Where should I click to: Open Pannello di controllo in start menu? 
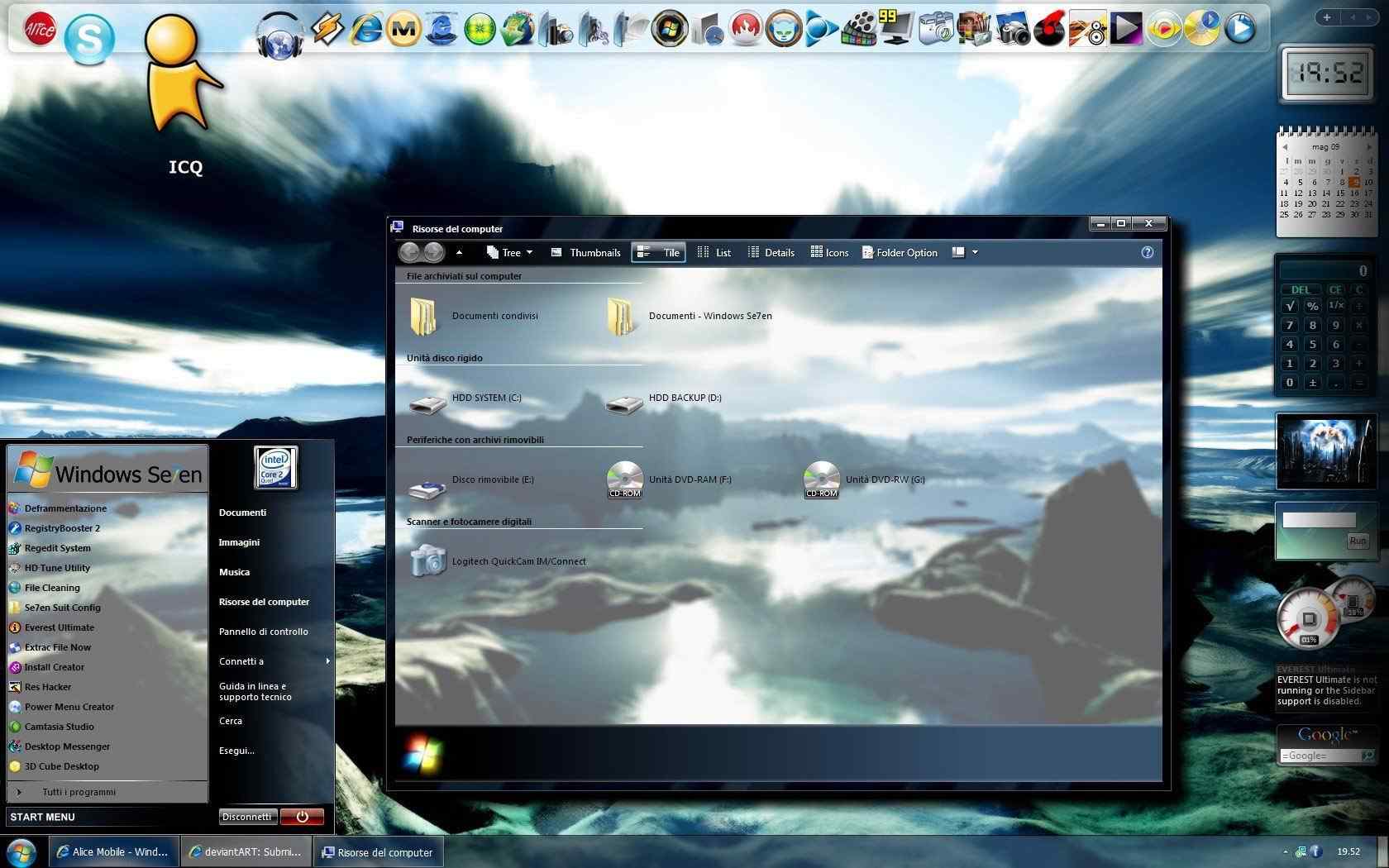(263, 632)
